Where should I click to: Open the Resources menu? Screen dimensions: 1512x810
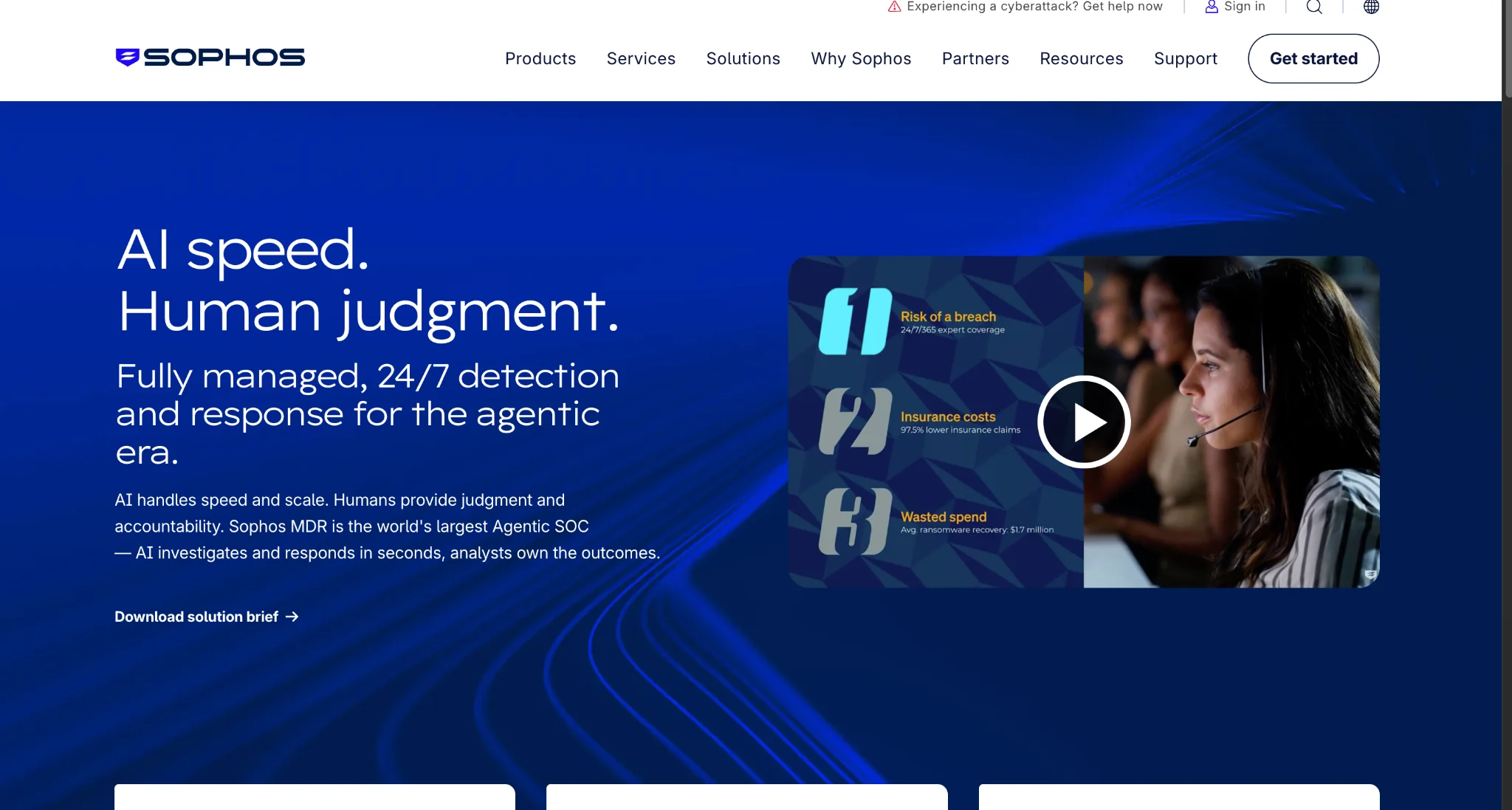1082,58
